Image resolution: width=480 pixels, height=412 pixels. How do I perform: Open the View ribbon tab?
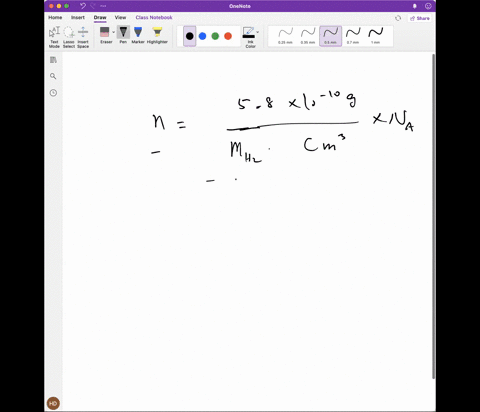[x=120, y=17]
